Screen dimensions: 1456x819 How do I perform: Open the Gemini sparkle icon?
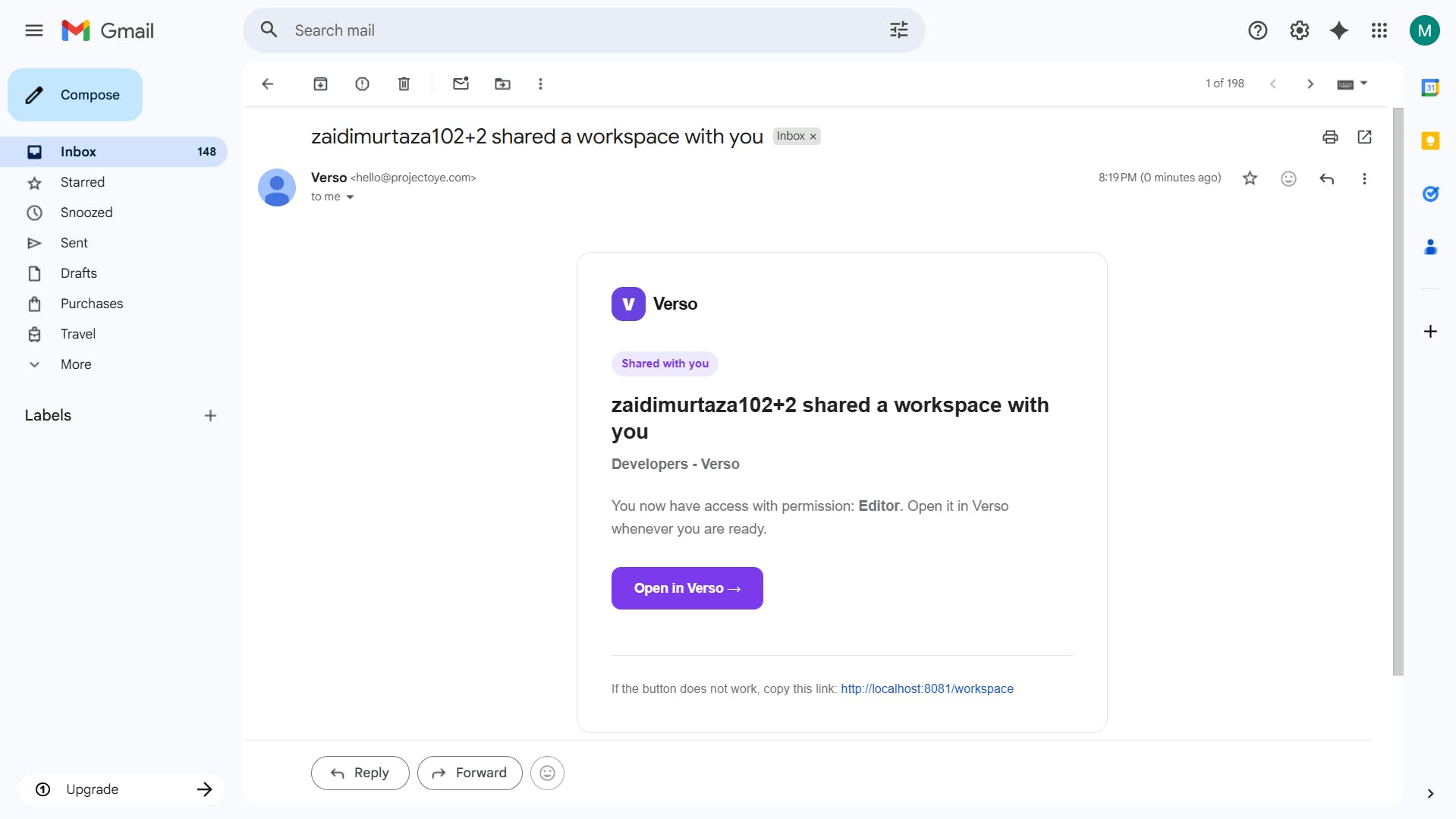pyautogui.click(x=1339, y=30)
